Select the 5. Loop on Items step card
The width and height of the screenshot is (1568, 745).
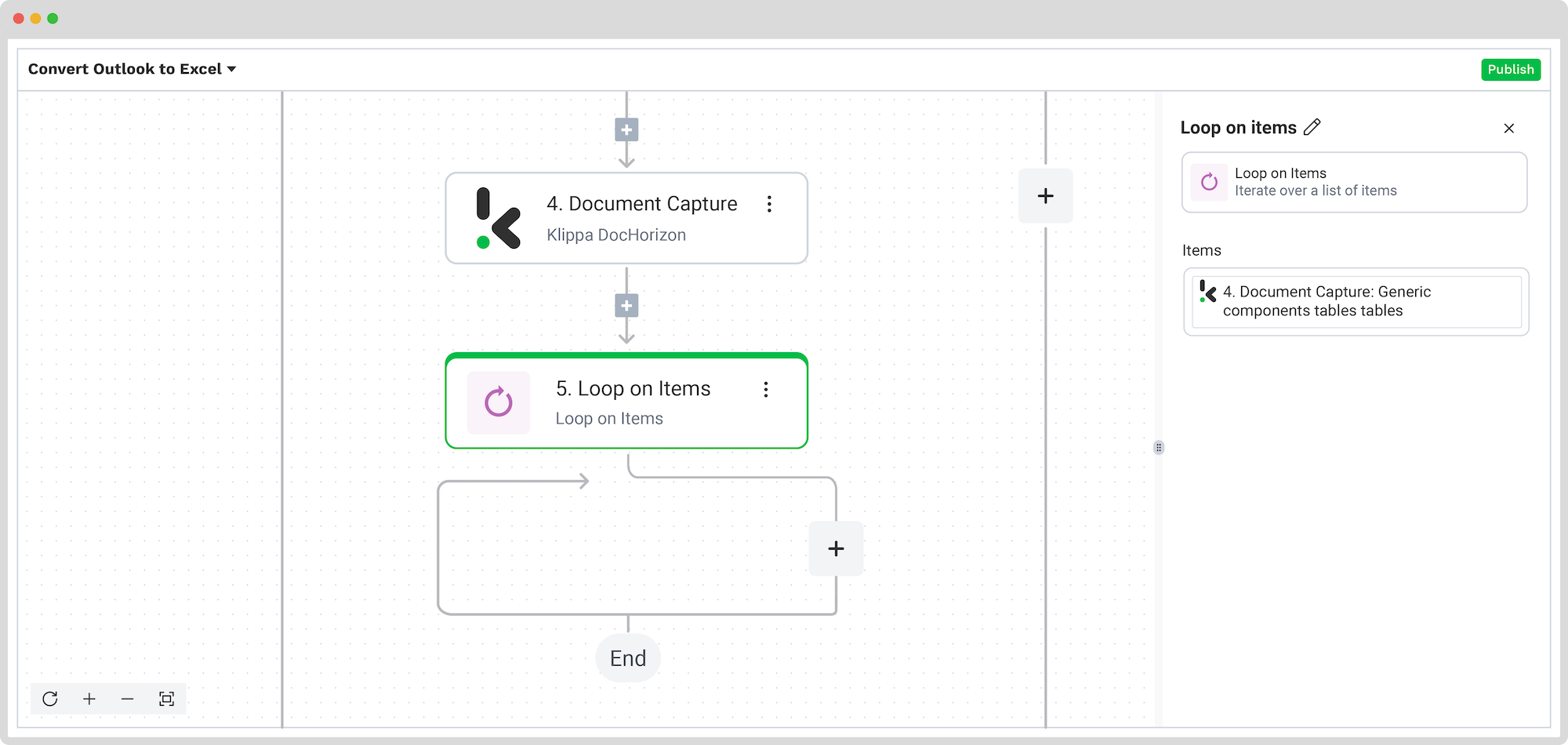(x=626, y=403)
